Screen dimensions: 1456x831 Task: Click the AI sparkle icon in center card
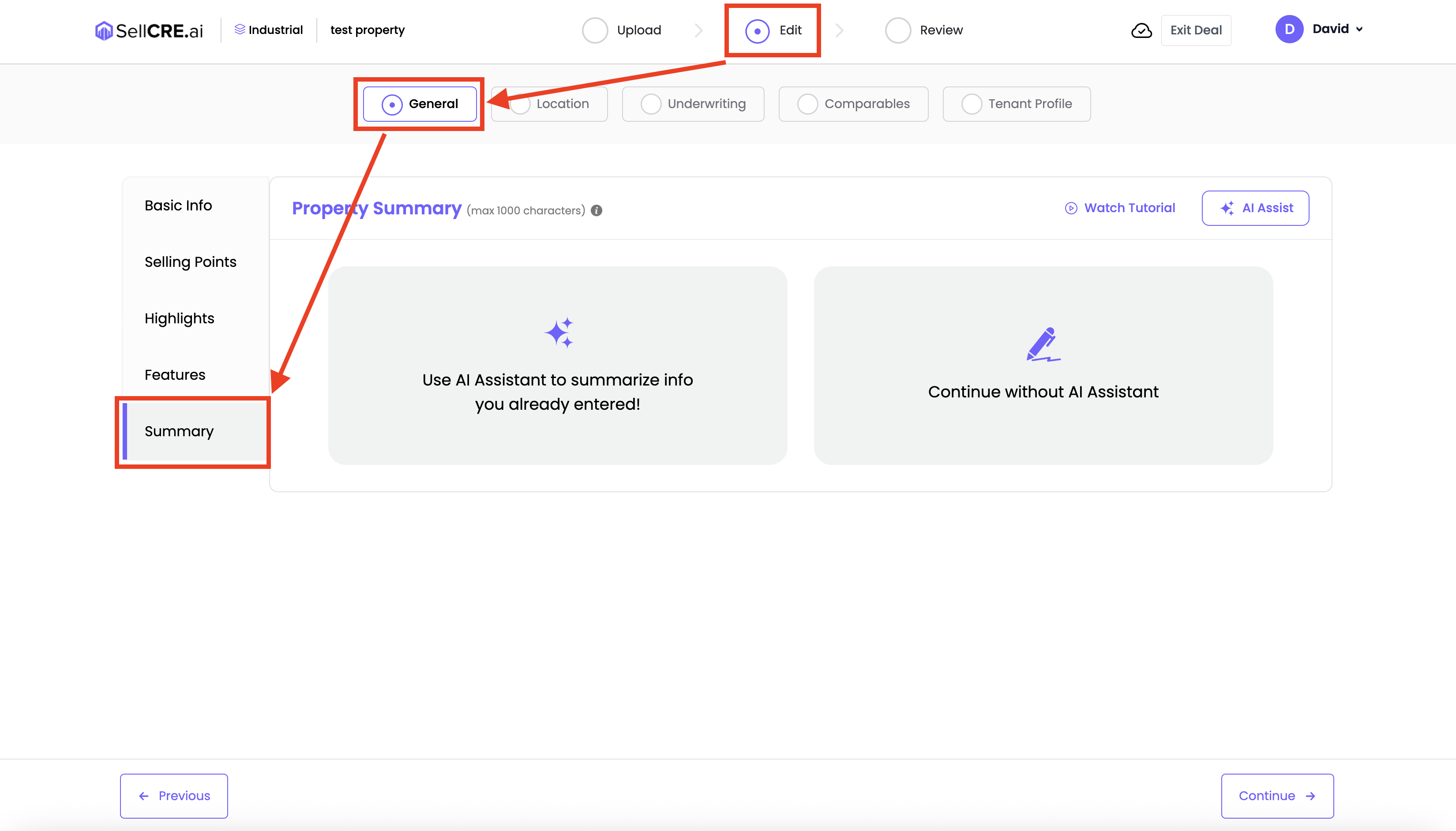[x=558, y=333]
